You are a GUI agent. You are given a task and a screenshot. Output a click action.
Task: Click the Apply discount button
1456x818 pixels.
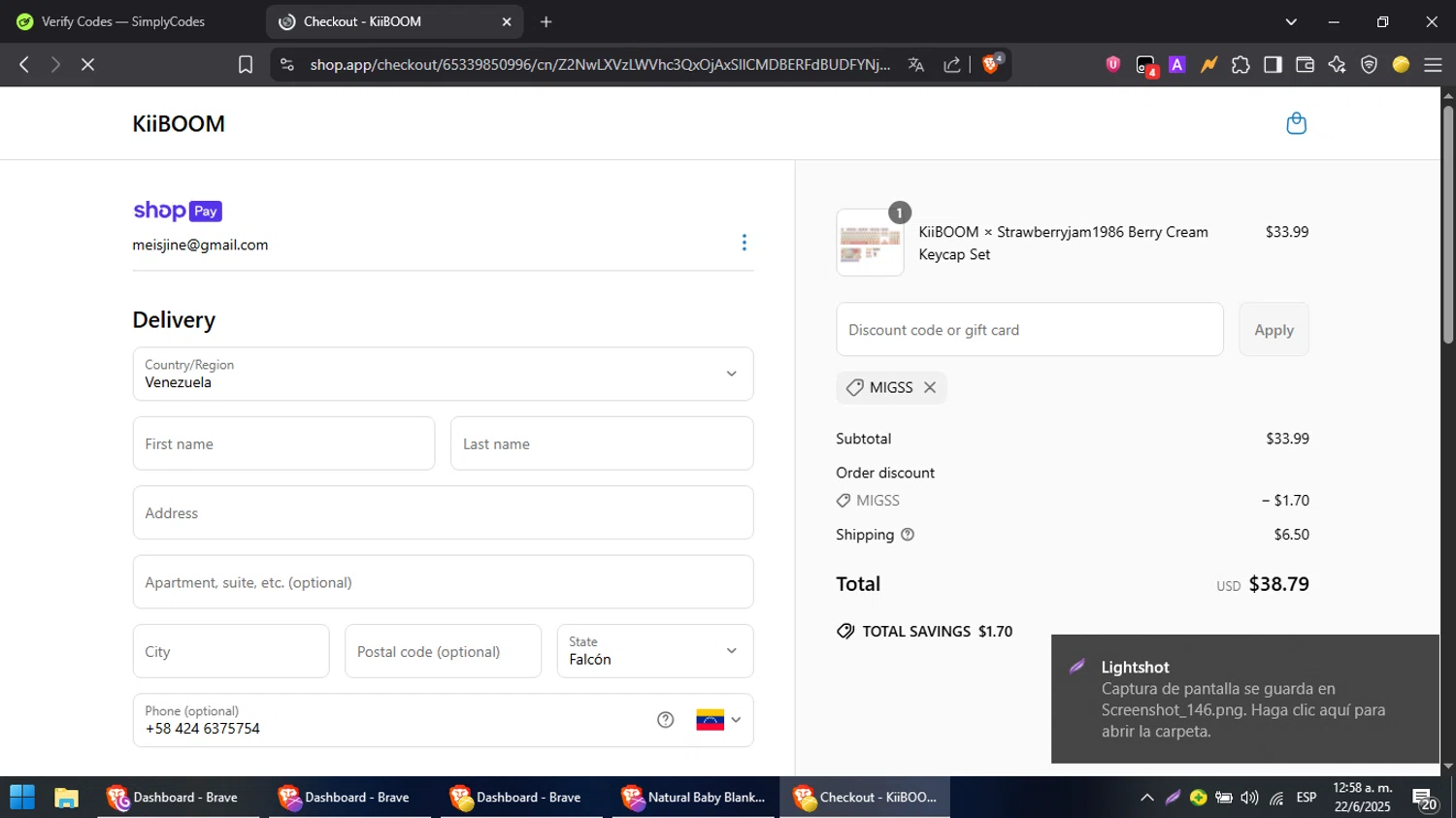(x=1274, y=329)
